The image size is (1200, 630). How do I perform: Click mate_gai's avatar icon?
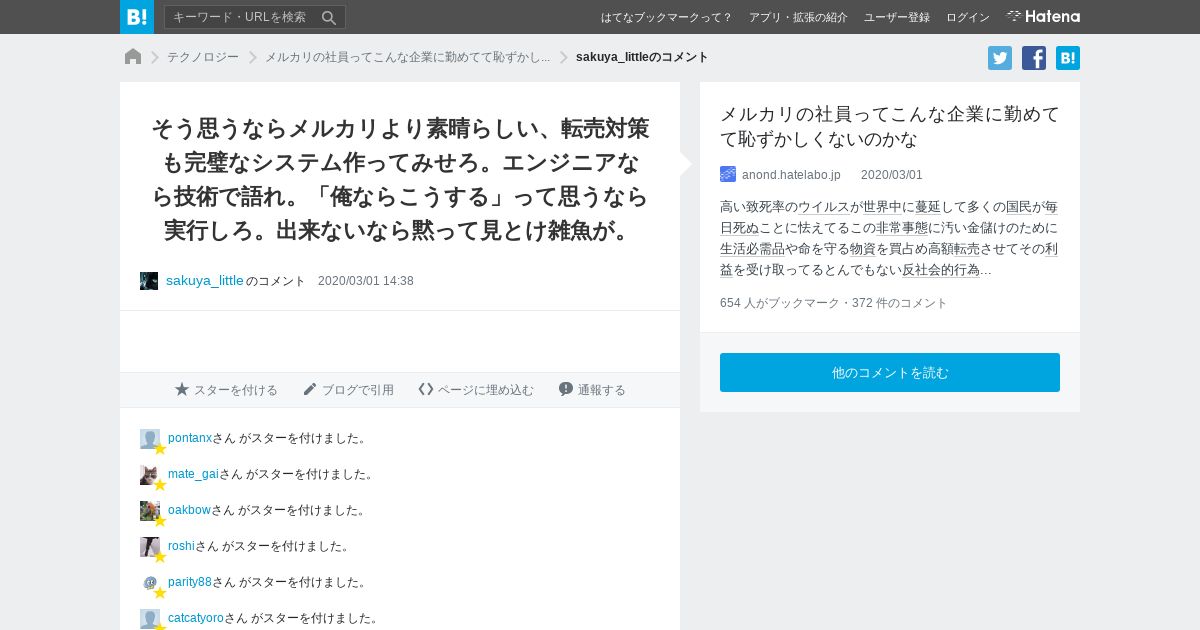(150, 475)
